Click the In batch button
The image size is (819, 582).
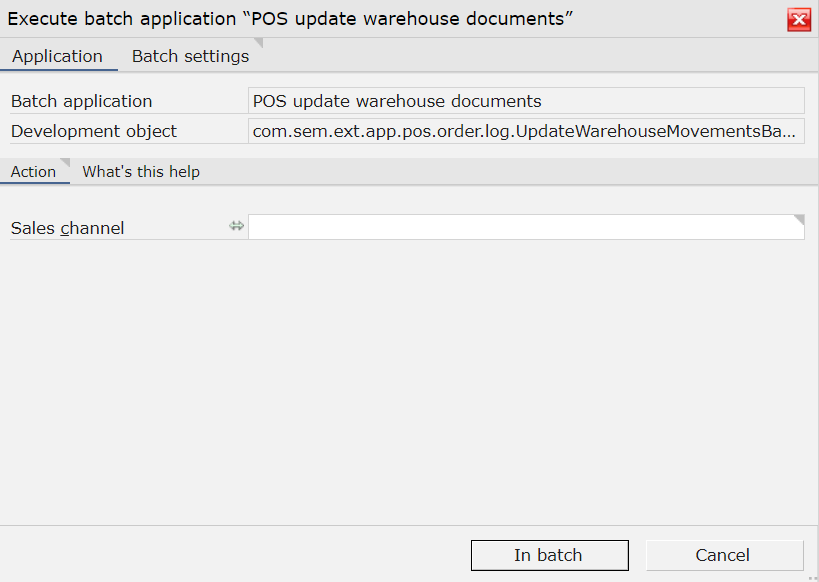[x=549, y=555]
